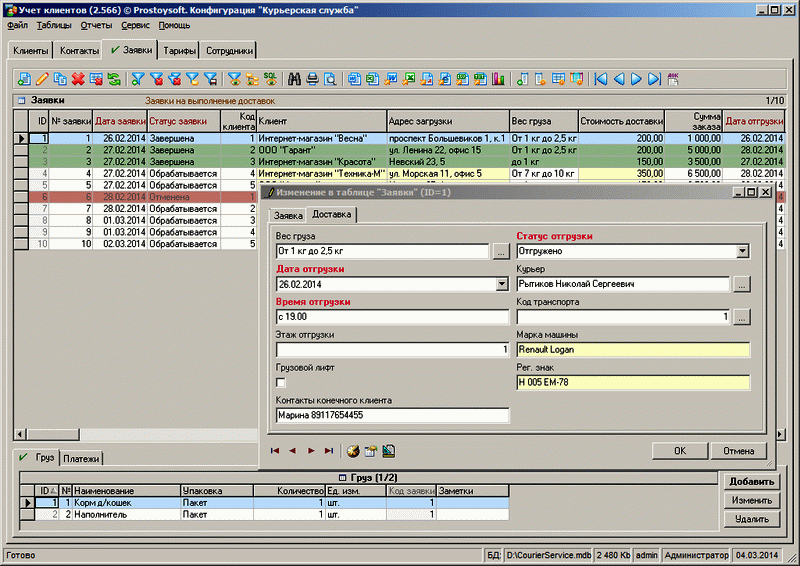
Task: Toggle the Грузовой лифт checkbox
Action: tap(281, 383)
